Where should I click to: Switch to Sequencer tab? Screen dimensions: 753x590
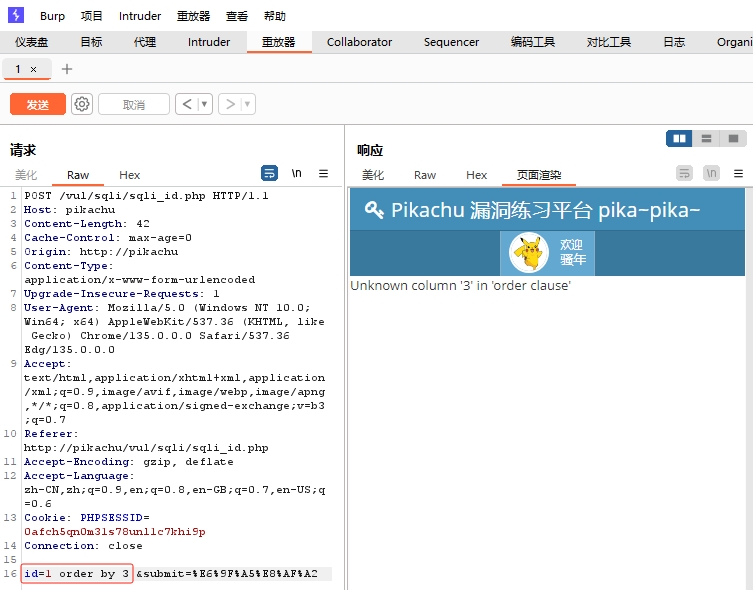[x=451, y=42]
